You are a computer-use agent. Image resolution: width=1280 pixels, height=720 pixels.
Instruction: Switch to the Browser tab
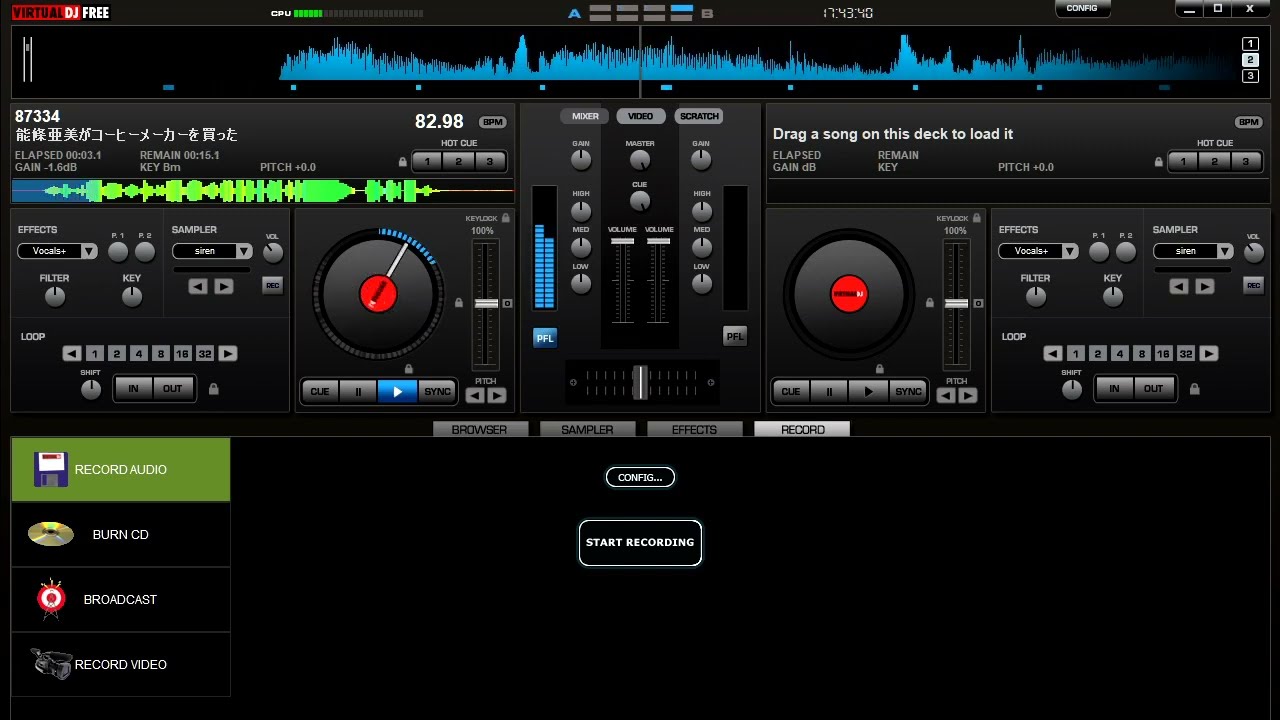click(x=479, y=430)
